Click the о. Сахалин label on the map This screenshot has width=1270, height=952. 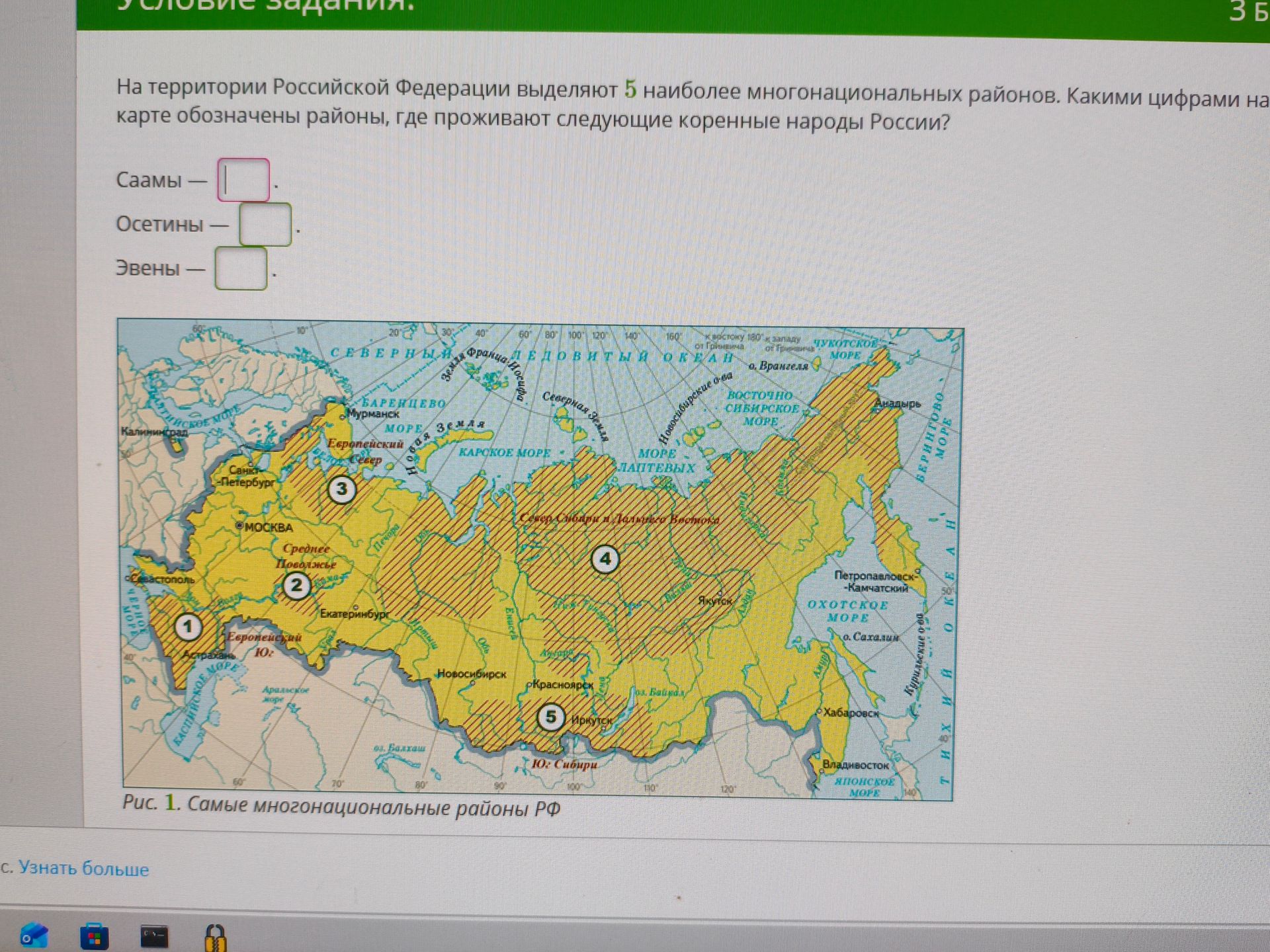pyautogui.click(x=871, y=637)
